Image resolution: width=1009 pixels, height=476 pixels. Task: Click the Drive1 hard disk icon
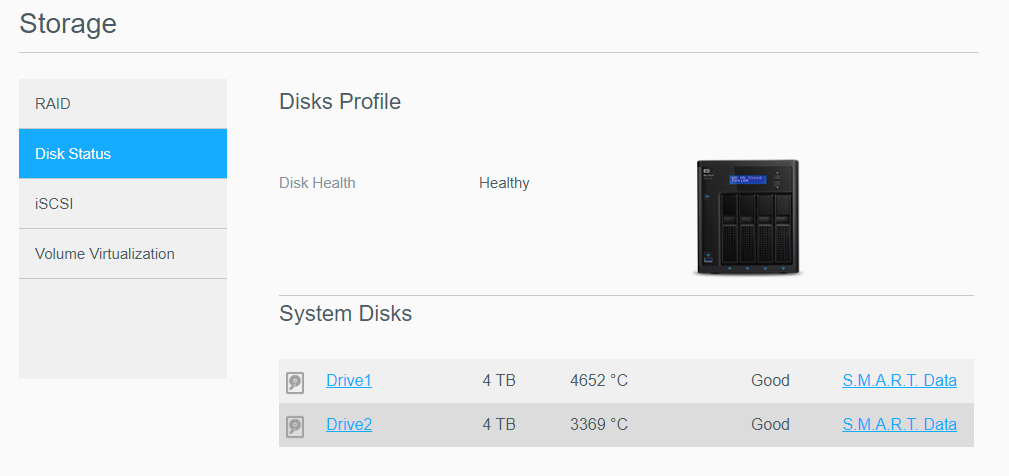[295, 382]
